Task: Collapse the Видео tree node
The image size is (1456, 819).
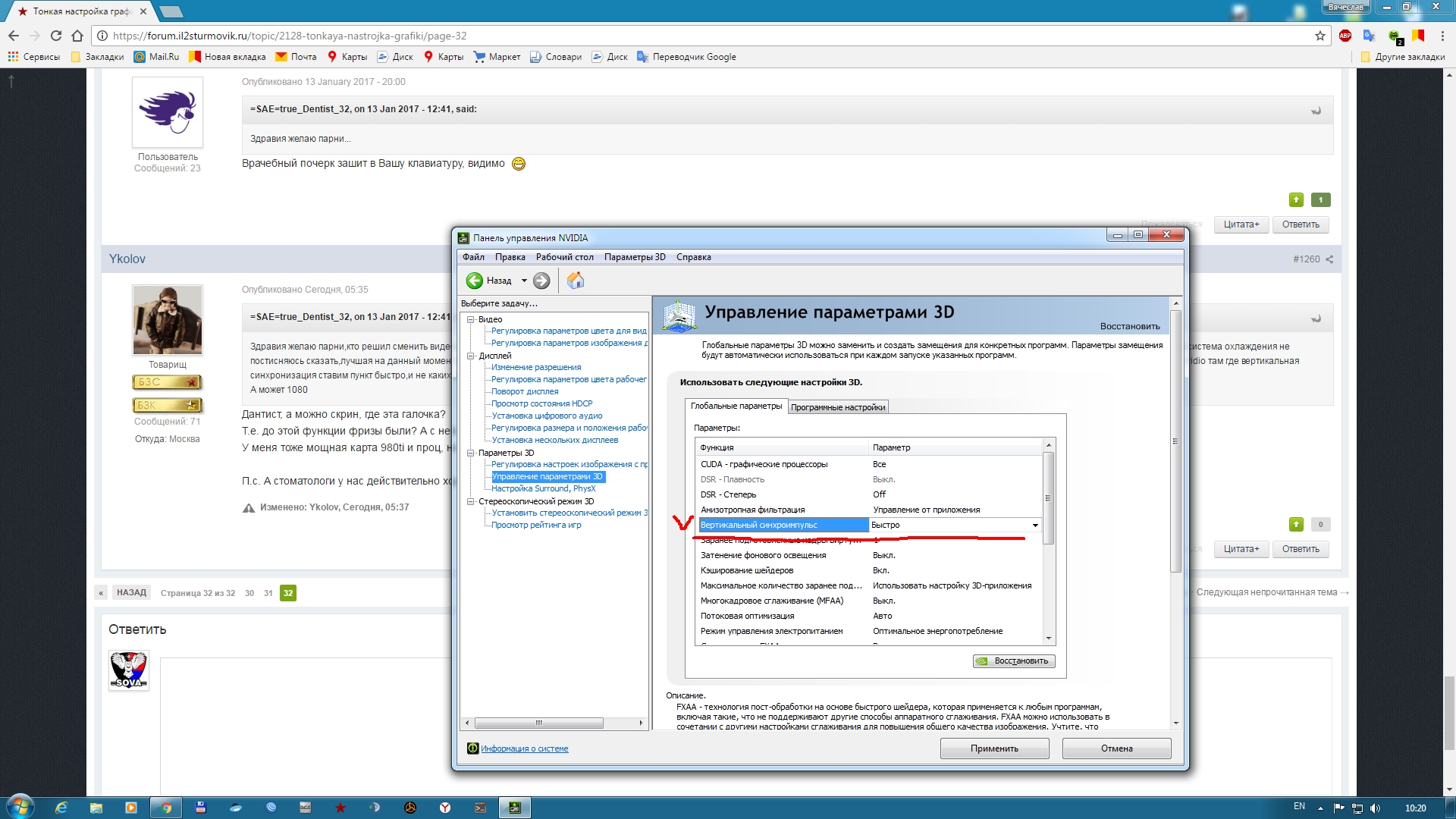Action: [x=470, y=319]
